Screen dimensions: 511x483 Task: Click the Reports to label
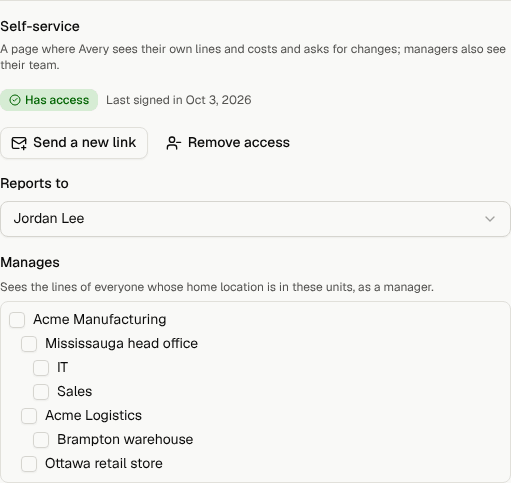coord(34,183)
